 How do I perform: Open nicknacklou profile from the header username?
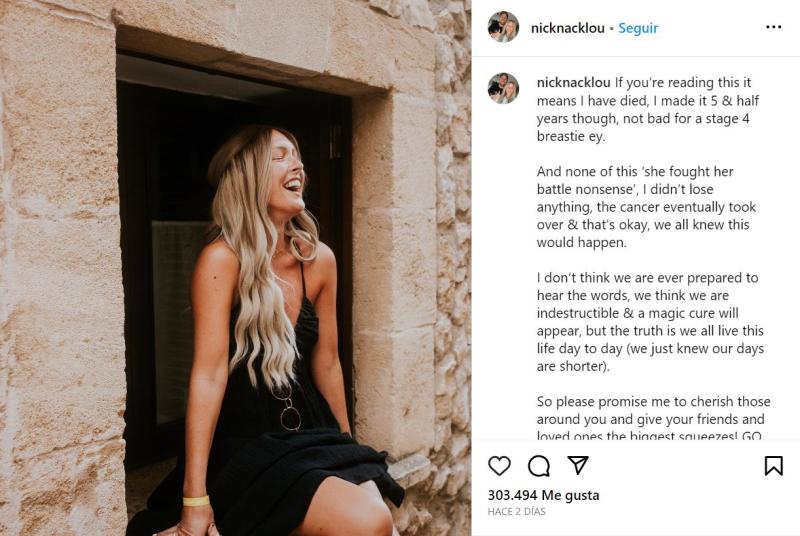pos(570,28)
